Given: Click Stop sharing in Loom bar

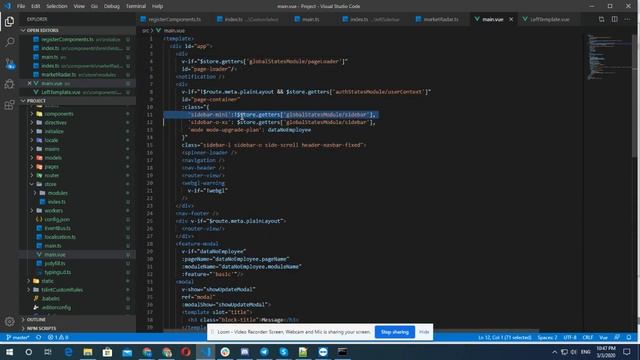Looking at the screenshot, I should pyautogui.click(x=395, y=332).
